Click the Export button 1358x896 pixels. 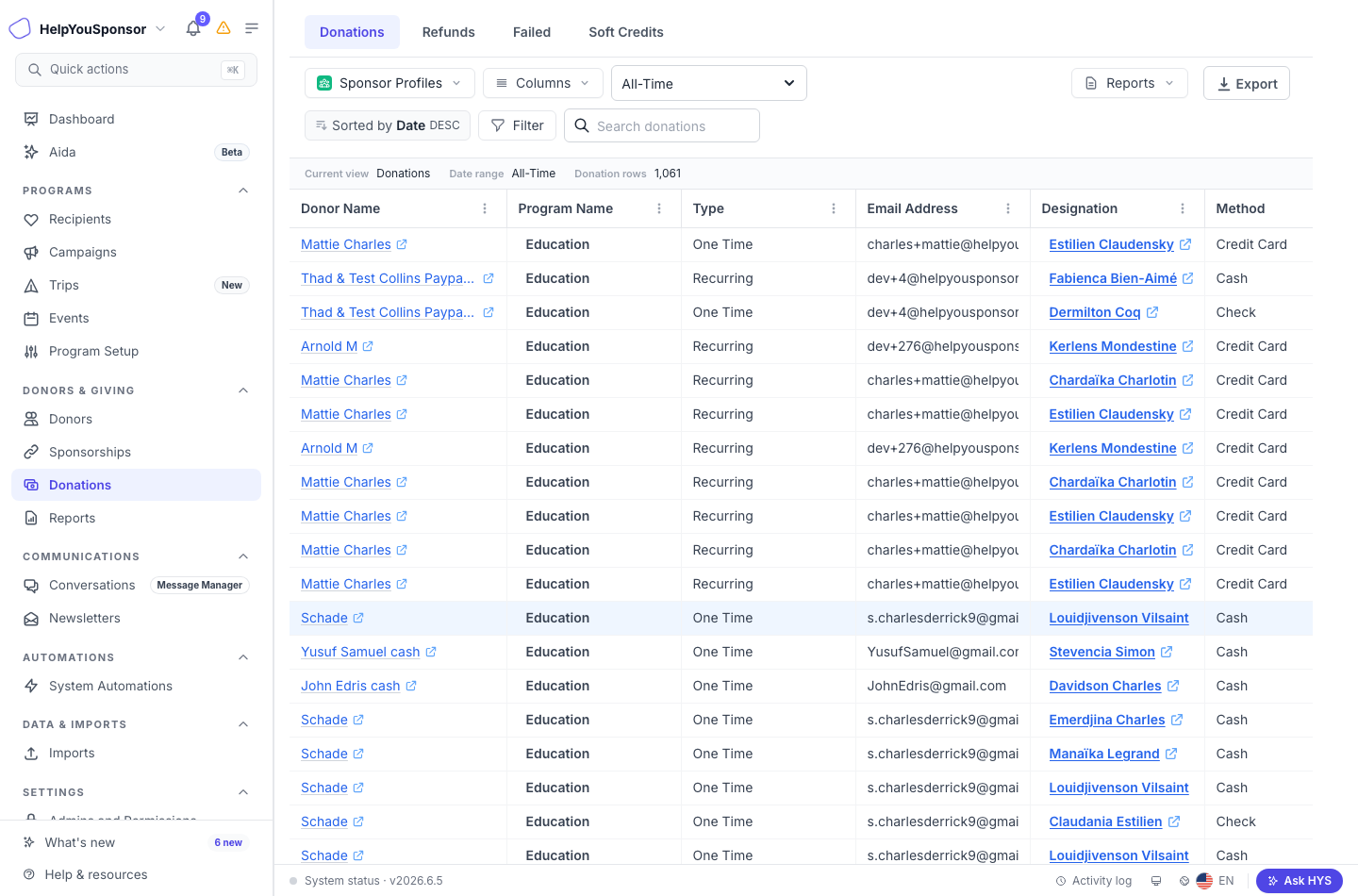pos(1247,83)
